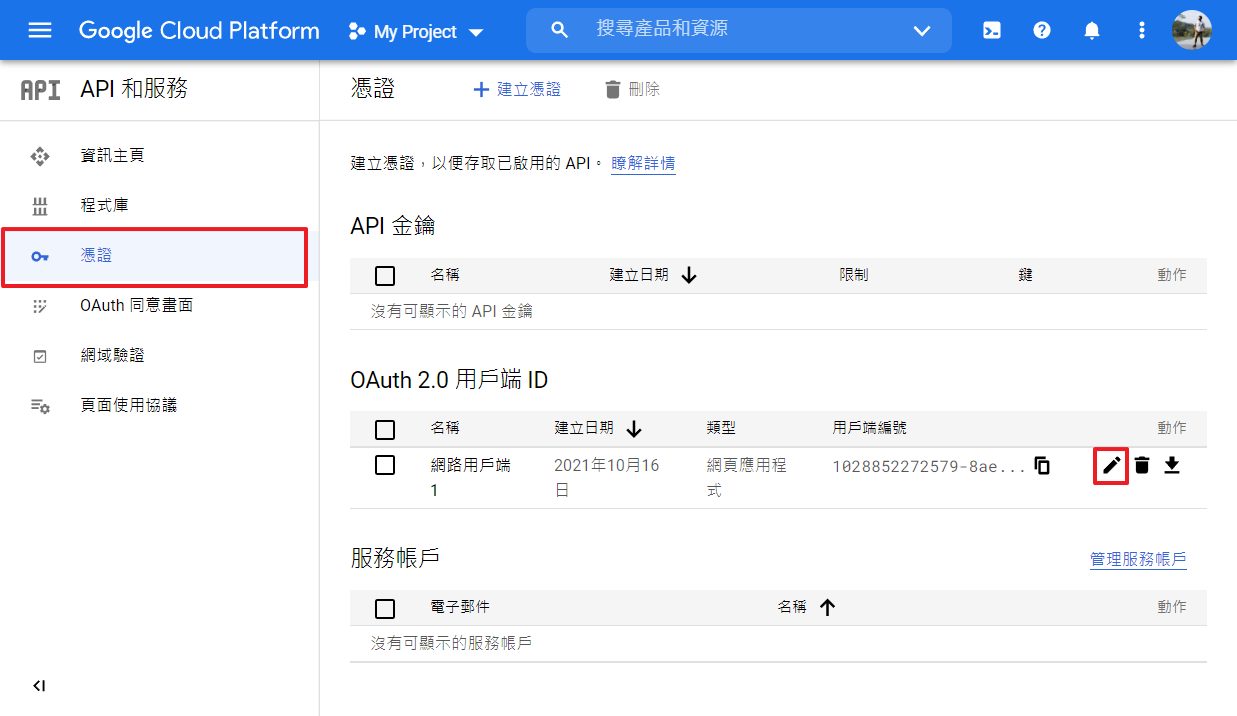Toggle the API 金鑰 select-all checkbox
Image resolution: width=1237 pixels, height=716 pixels.
point(385,276)
